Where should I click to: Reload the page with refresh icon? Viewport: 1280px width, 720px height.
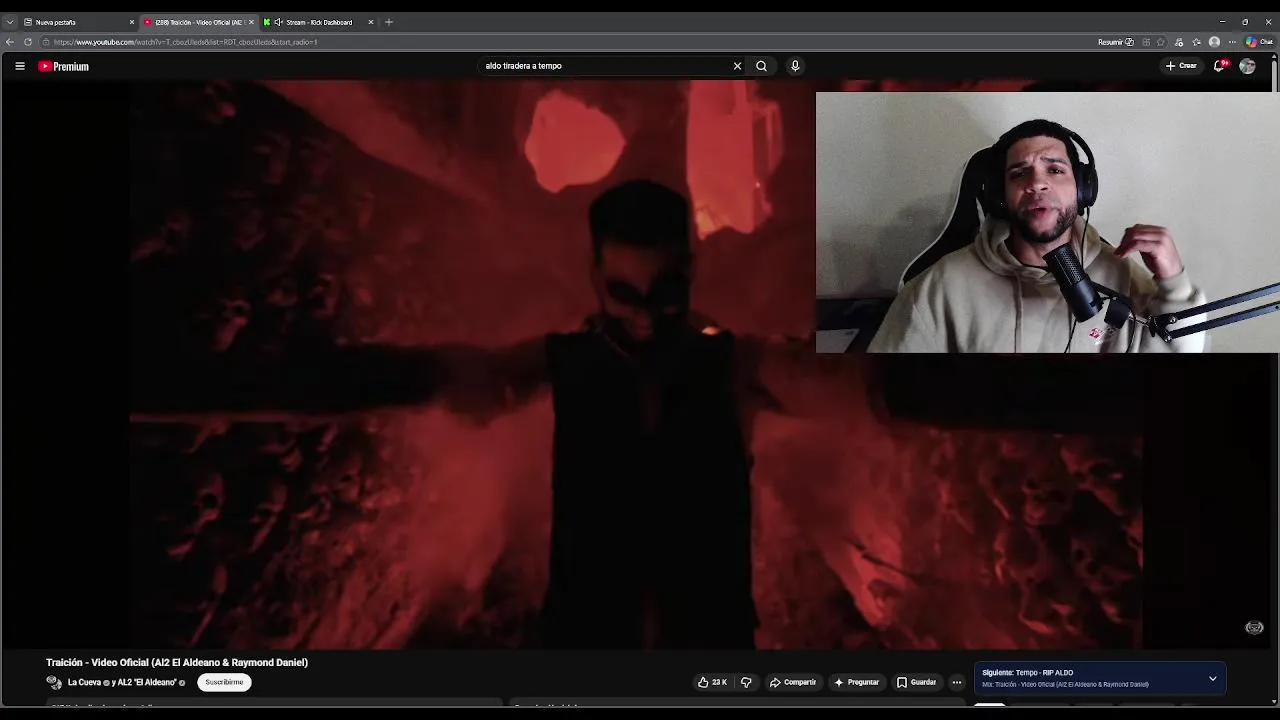(x=28, y=42)
